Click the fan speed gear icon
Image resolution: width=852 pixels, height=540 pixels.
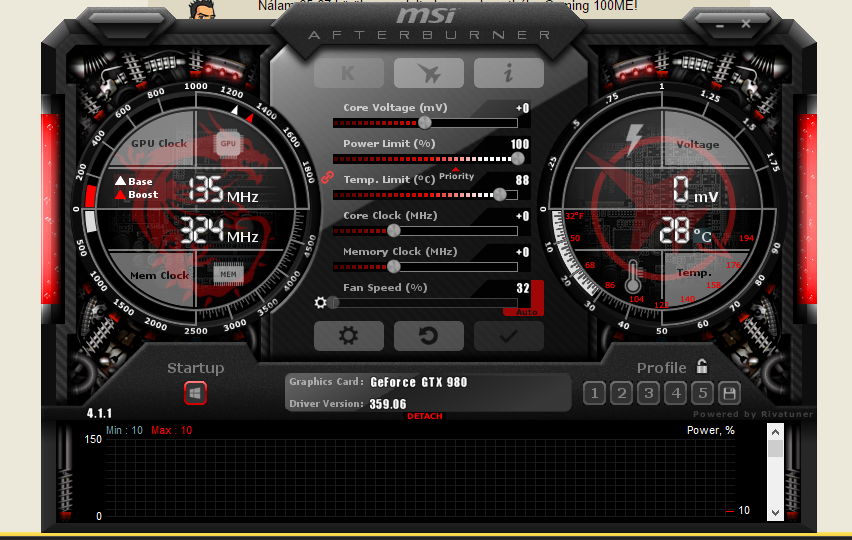(x=321, y=303)
